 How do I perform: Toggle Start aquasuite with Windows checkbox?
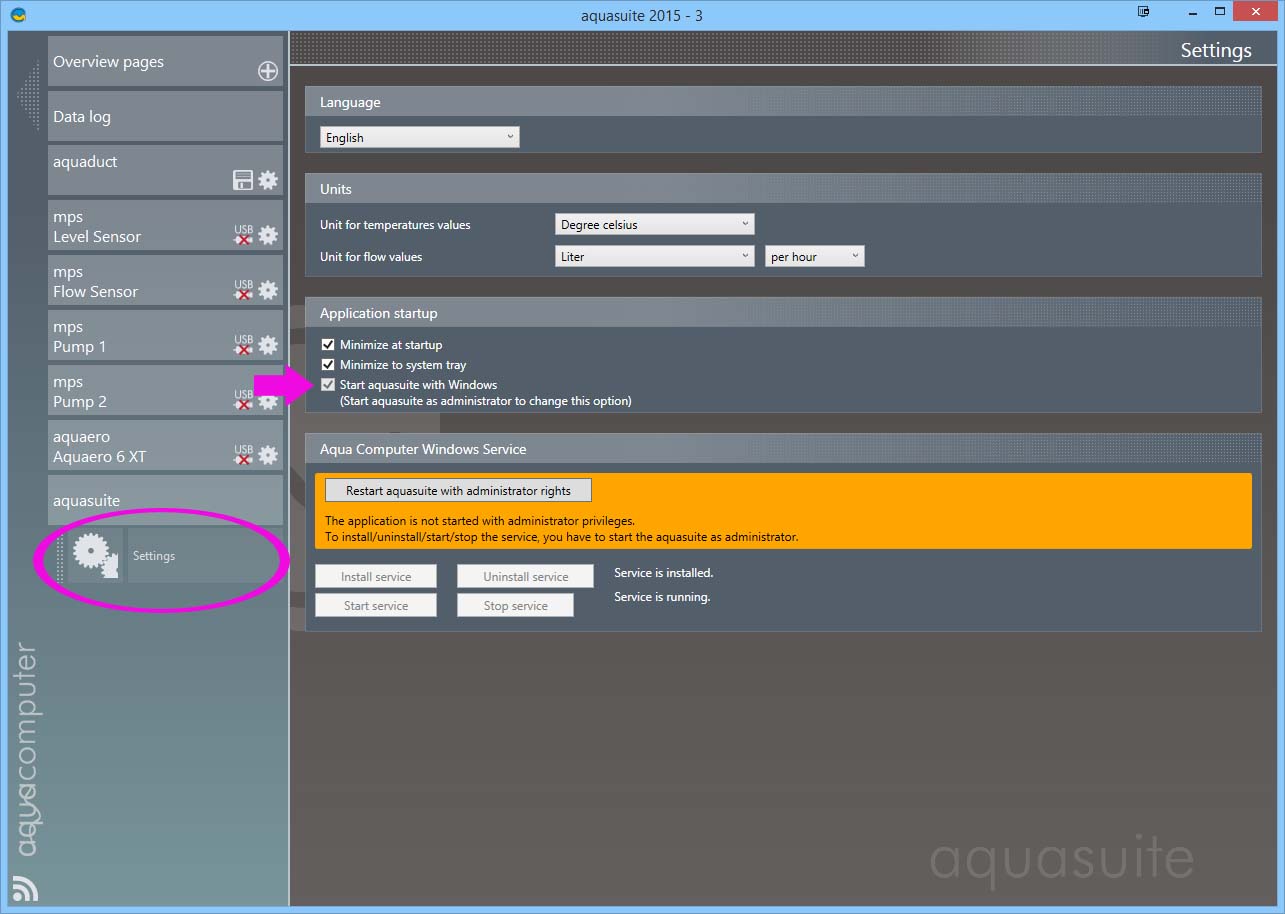coord(328,385)
